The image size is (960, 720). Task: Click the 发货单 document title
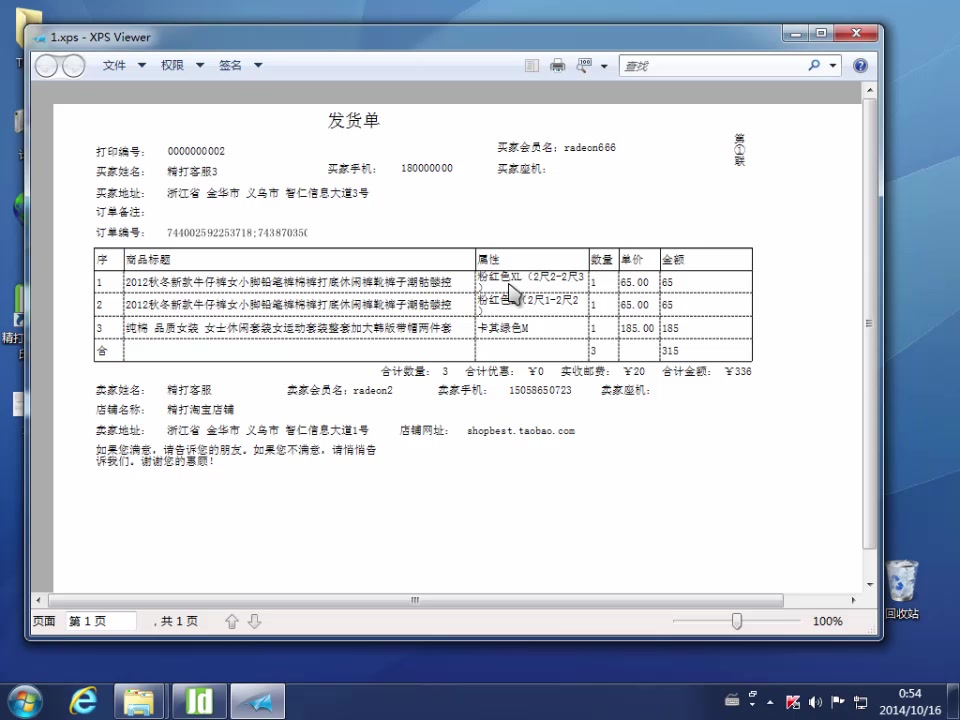click(x=354, y=121)
